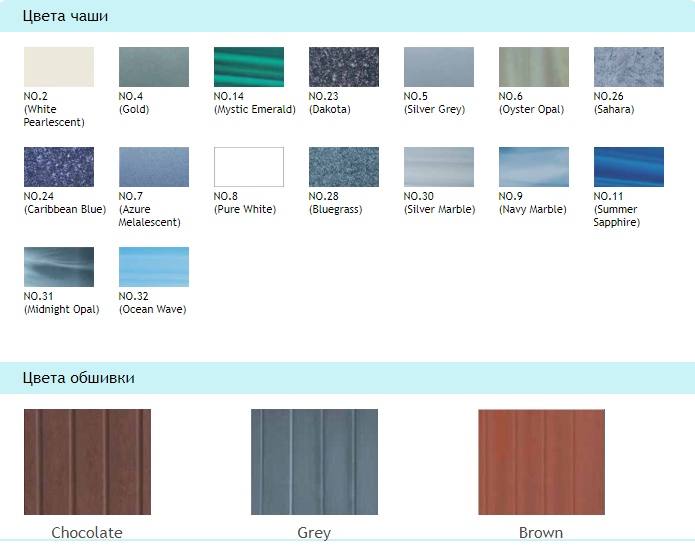Click the 'NO.6 (Oyster Opal)' label
The image size is (695, 555).
tap(531, 103)
